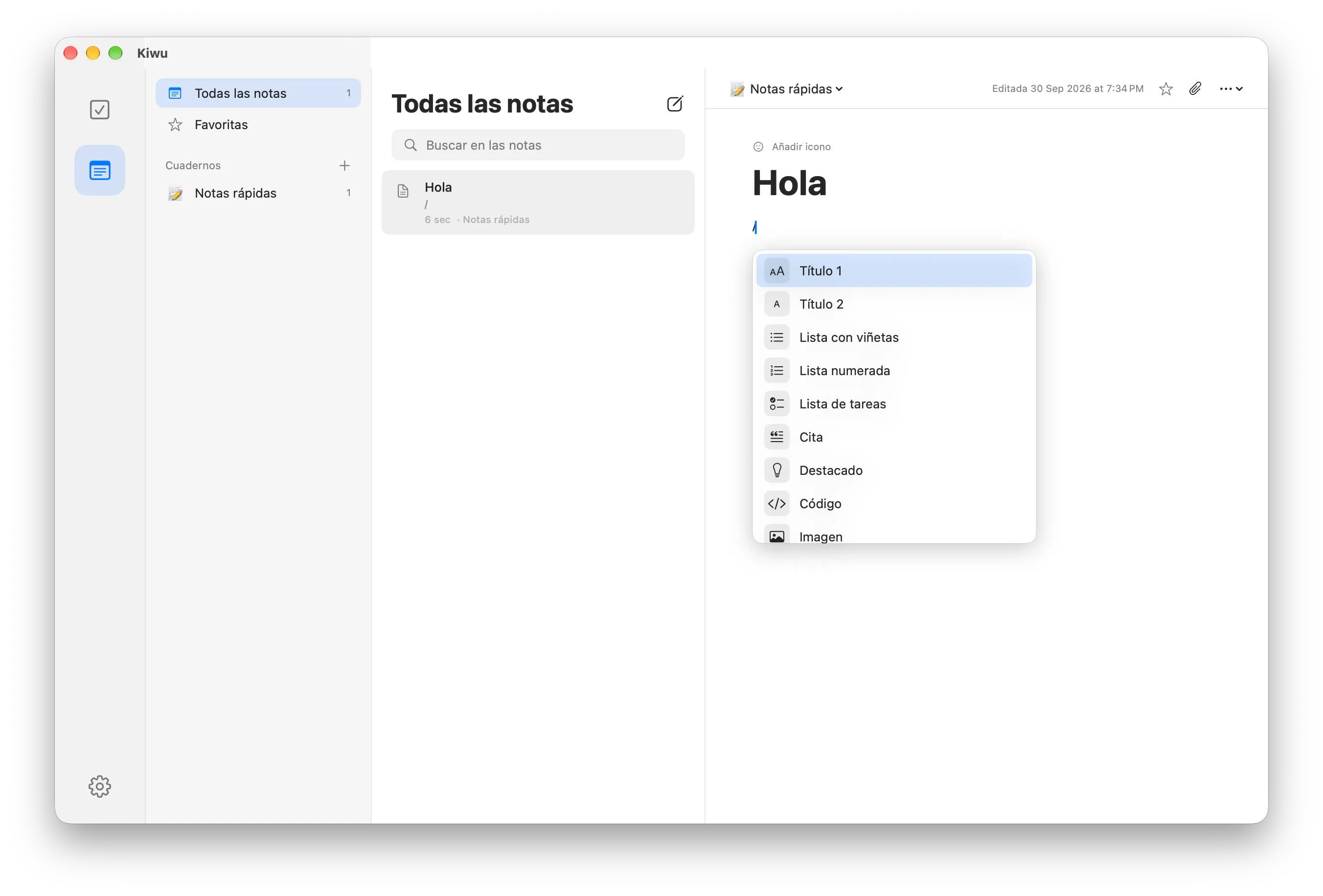The image size is (1323, 896).
Task: Insert Código code block
Action: [894, 504]
